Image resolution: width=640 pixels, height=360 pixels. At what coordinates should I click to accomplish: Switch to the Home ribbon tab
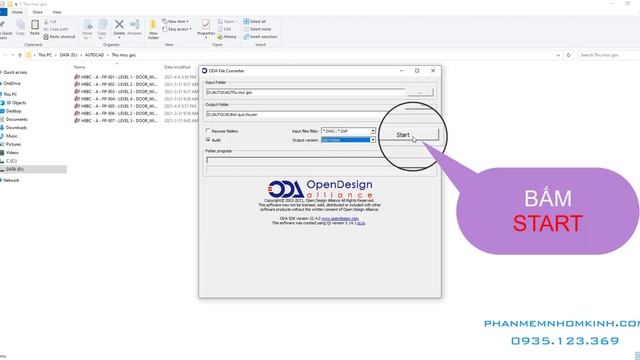[17, 12]
